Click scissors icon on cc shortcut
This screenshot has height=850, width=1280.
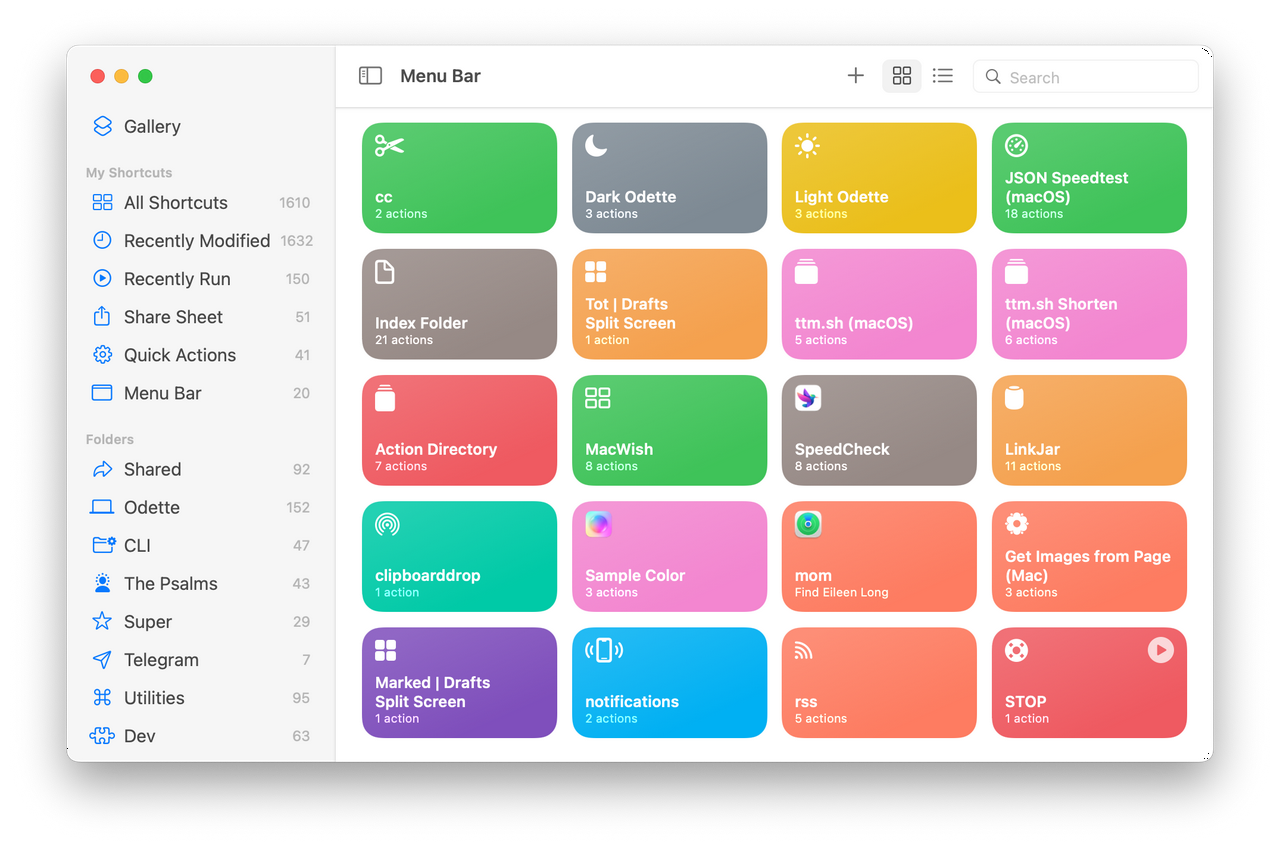point(389,146)
